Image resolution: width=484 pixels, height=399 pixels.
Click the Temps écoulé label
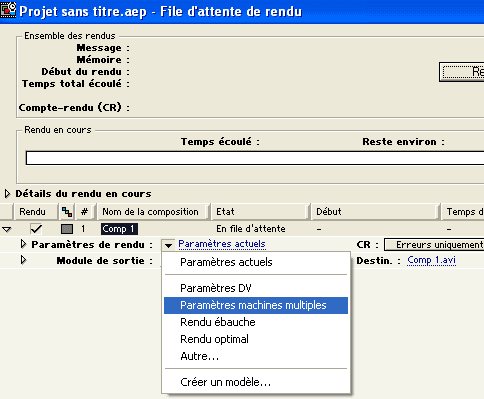click(x=220, y=142)
